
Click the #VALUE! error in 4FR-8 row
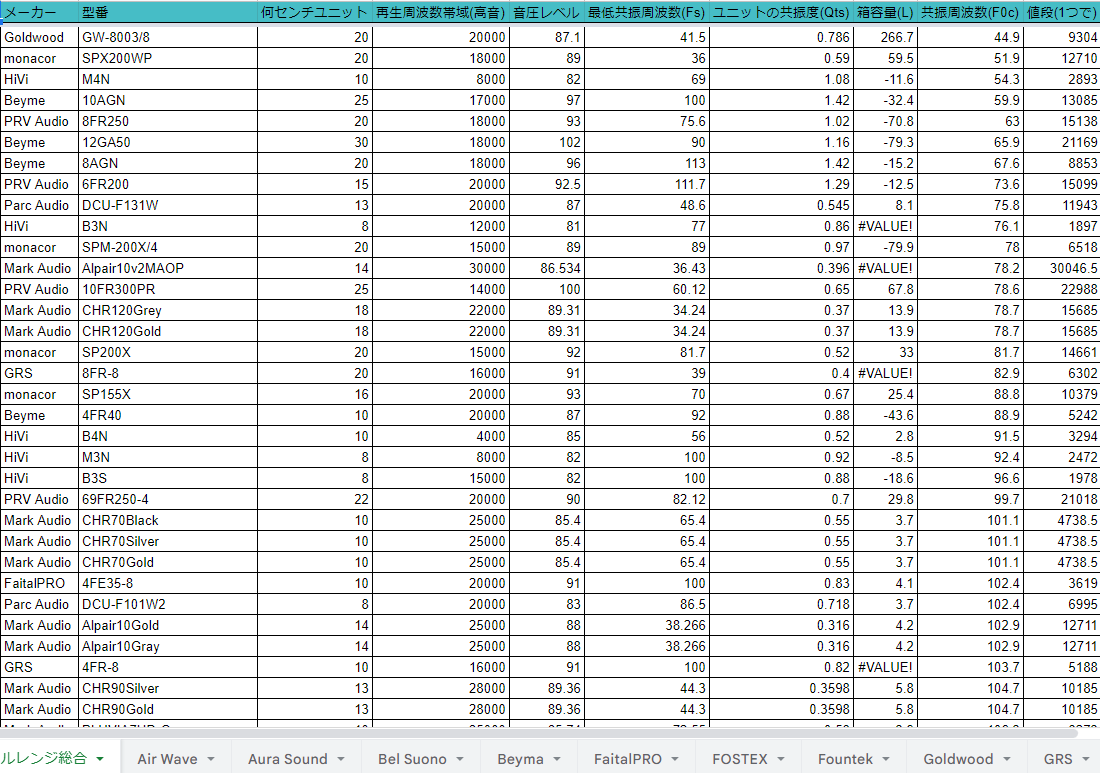(885, 668)
